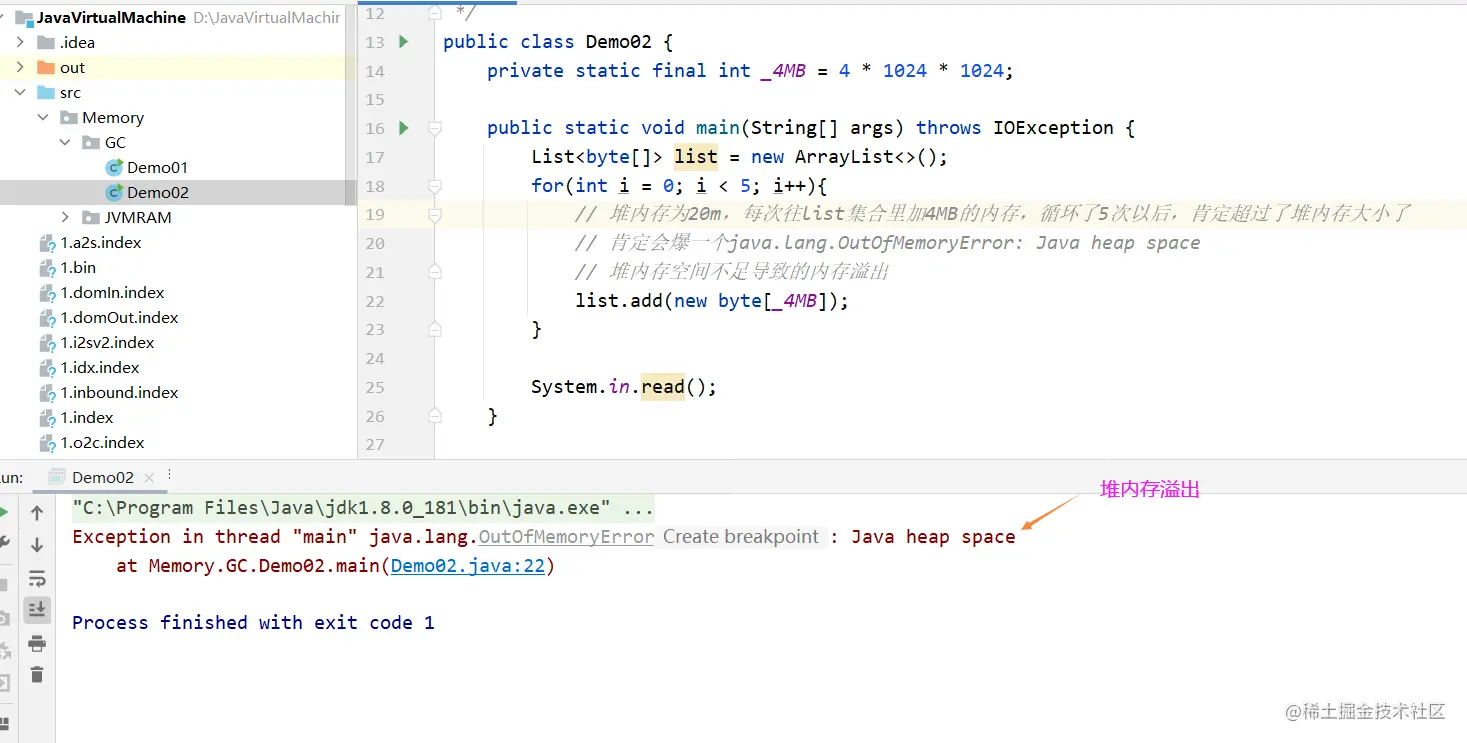The height and width of the screenshot is (743, 1467).
Task: Print the Run console output
Action: pyautogui.click(x=37, y=642)
